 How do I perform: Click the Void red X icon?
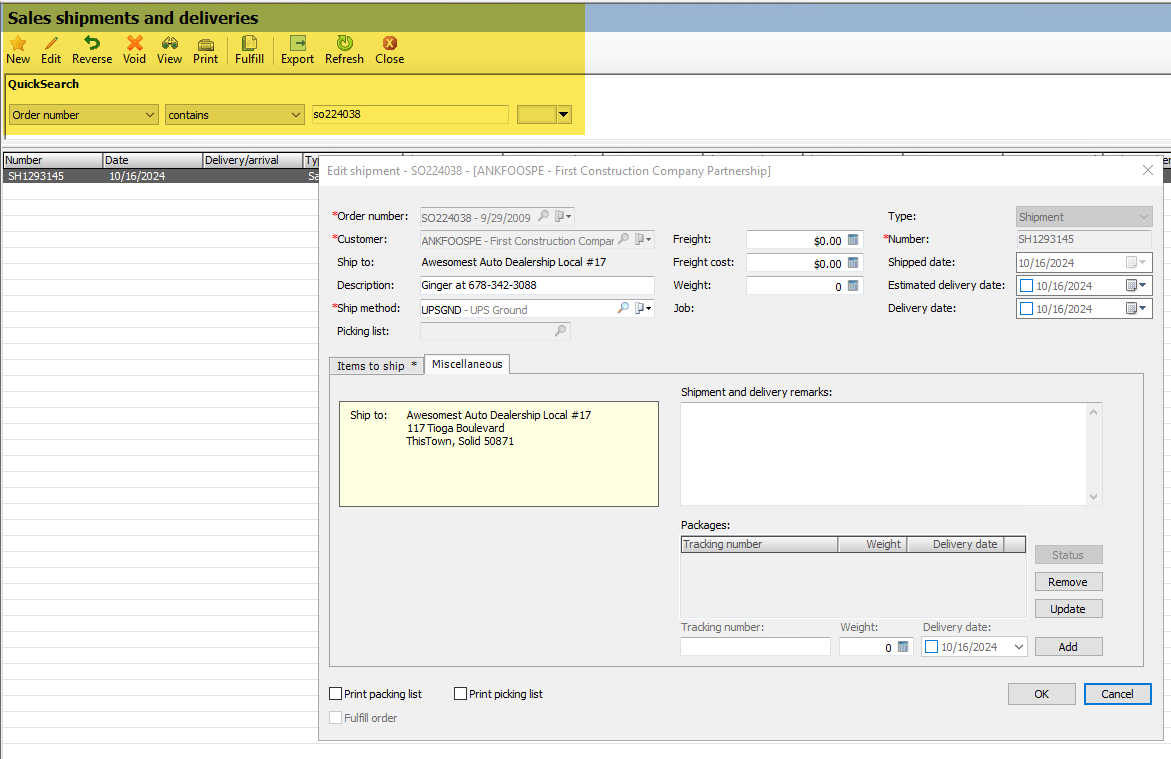[134, 43]
